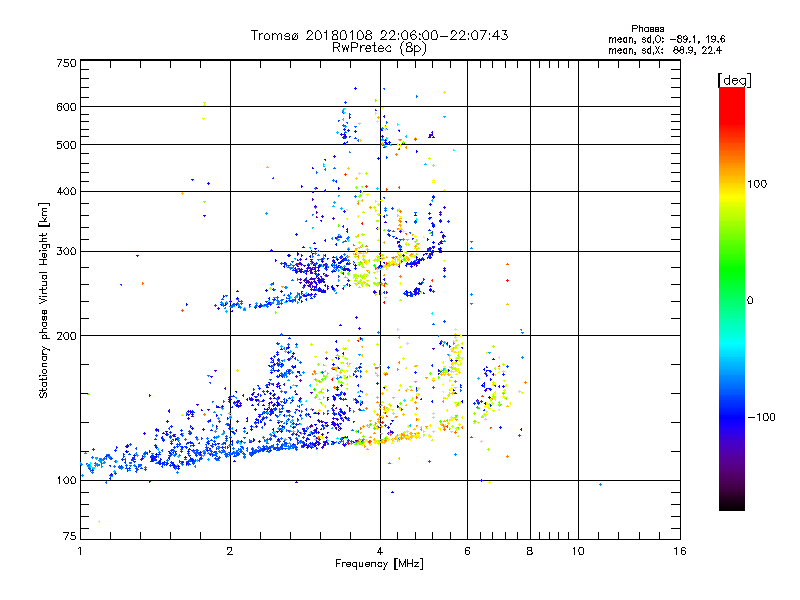
Task: Click the isolated blue point near 11 MHz
Action: (x=601, y=484)
